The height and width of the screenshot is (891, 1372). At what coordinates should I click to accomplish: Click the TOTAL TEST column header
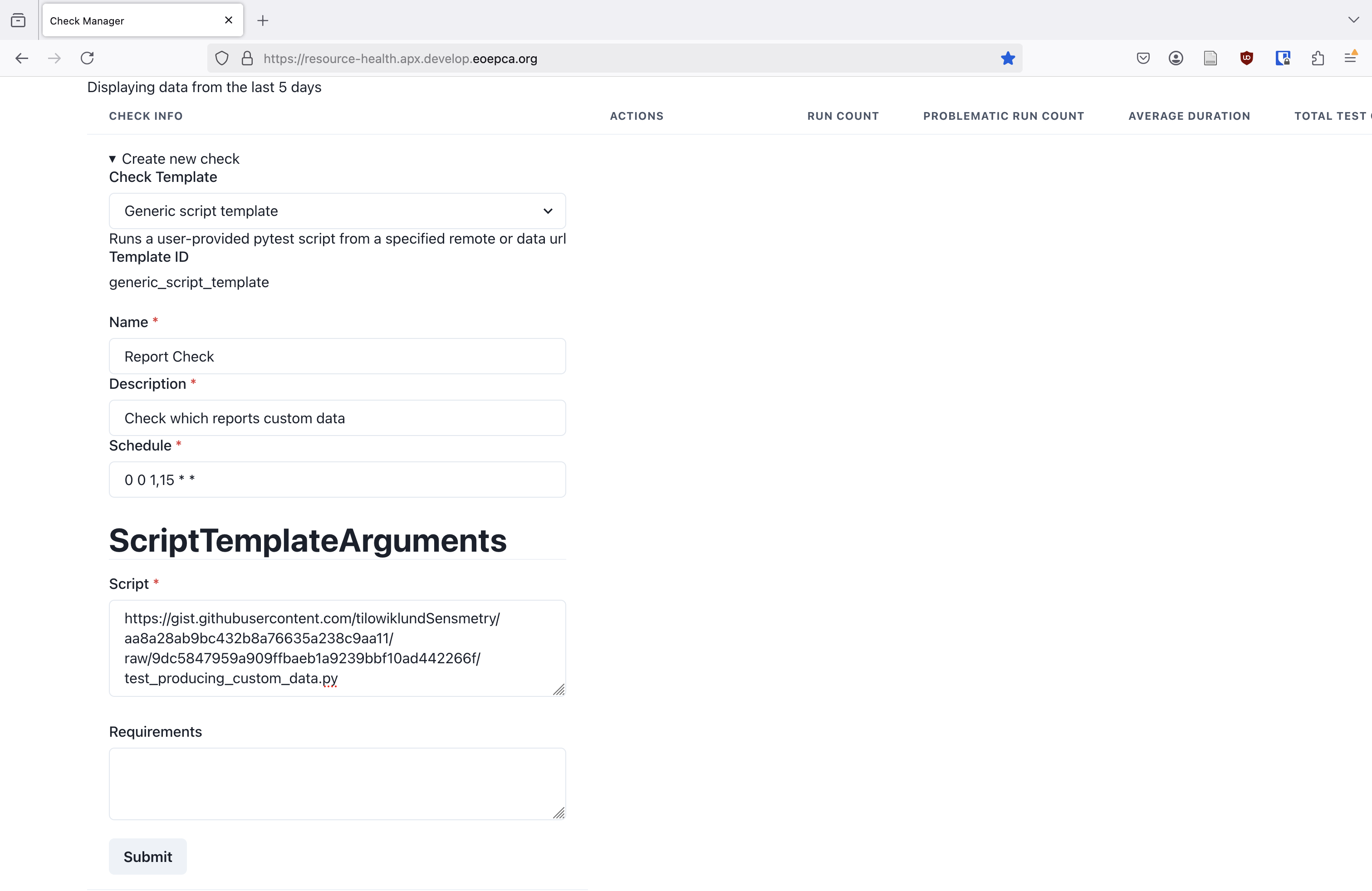tap(1333, 116)
